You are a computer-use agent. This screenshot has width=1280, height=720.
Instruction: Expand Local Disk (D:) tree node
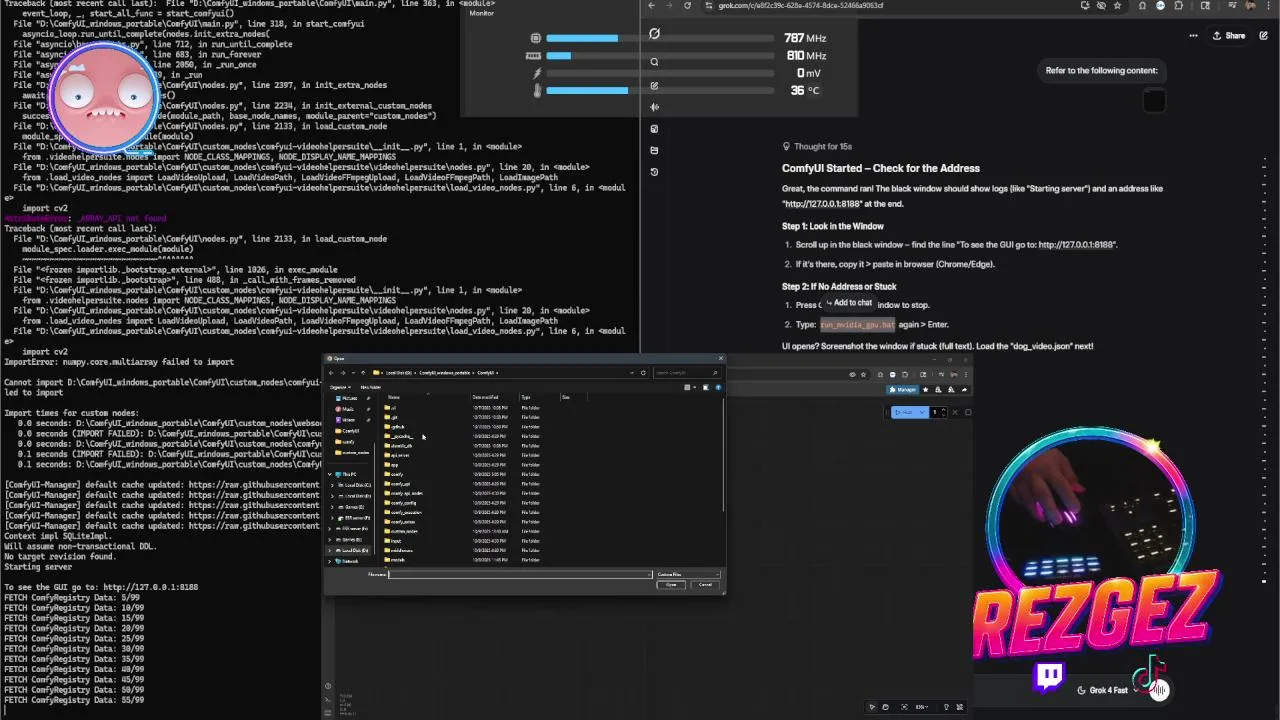point(329,550)
